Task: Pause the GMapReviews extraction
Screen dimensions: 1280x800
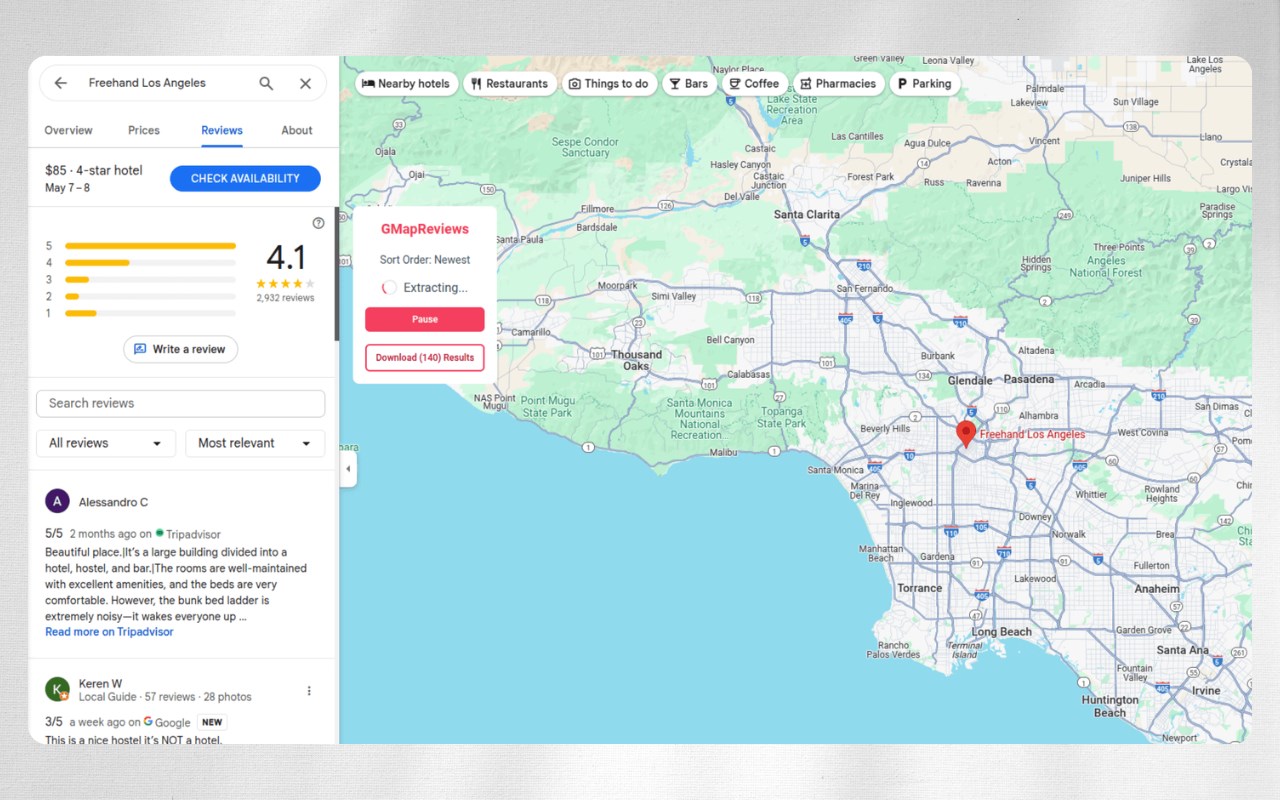Action: 425,319
